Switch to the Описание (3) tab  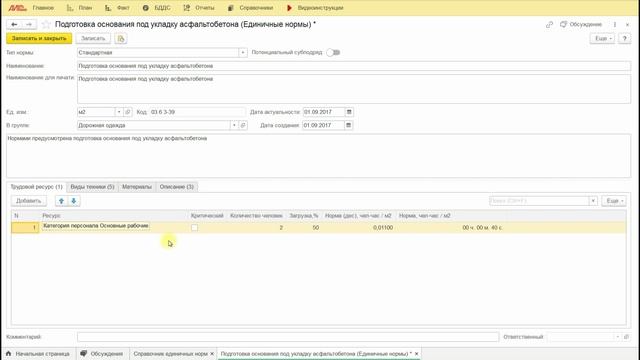point(176,187)
